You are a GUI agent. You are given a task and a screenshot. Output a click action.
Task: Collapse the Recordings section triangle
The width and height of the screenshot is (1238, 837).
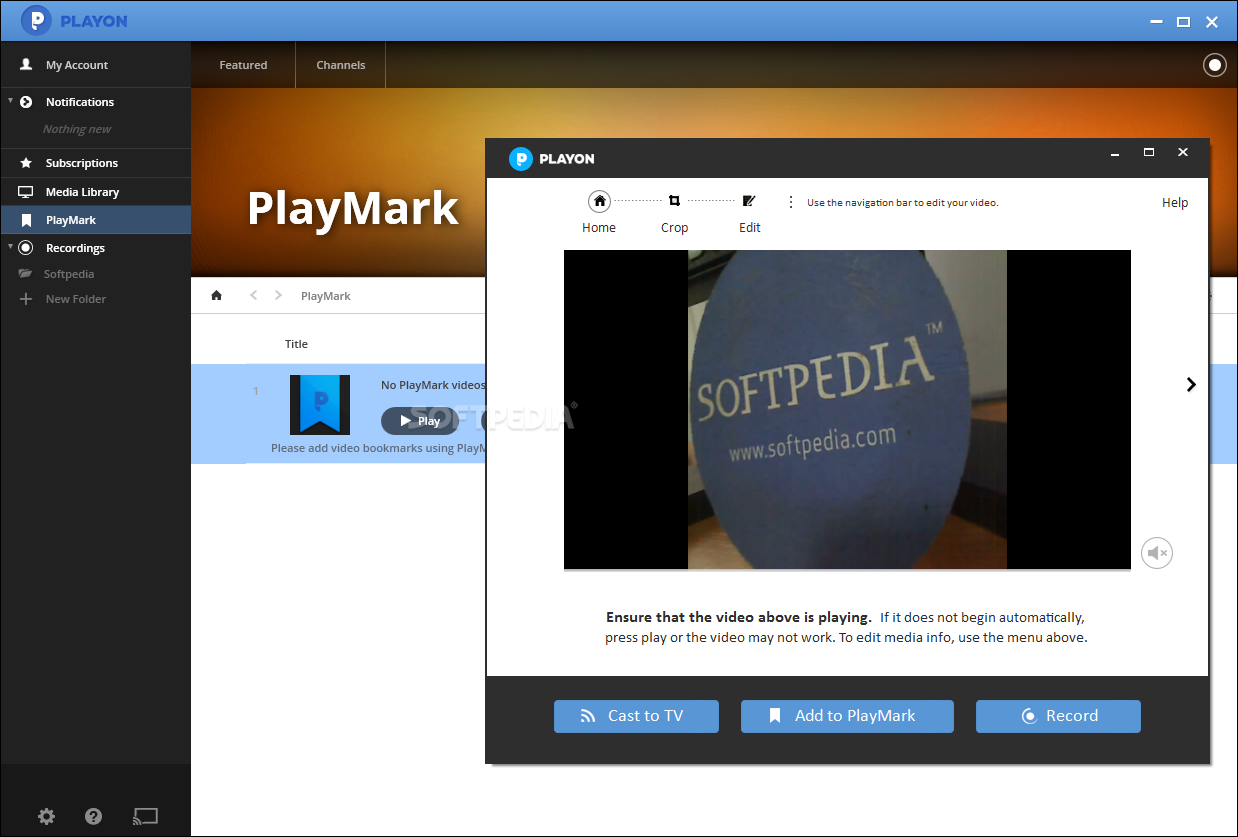(10, 246)
